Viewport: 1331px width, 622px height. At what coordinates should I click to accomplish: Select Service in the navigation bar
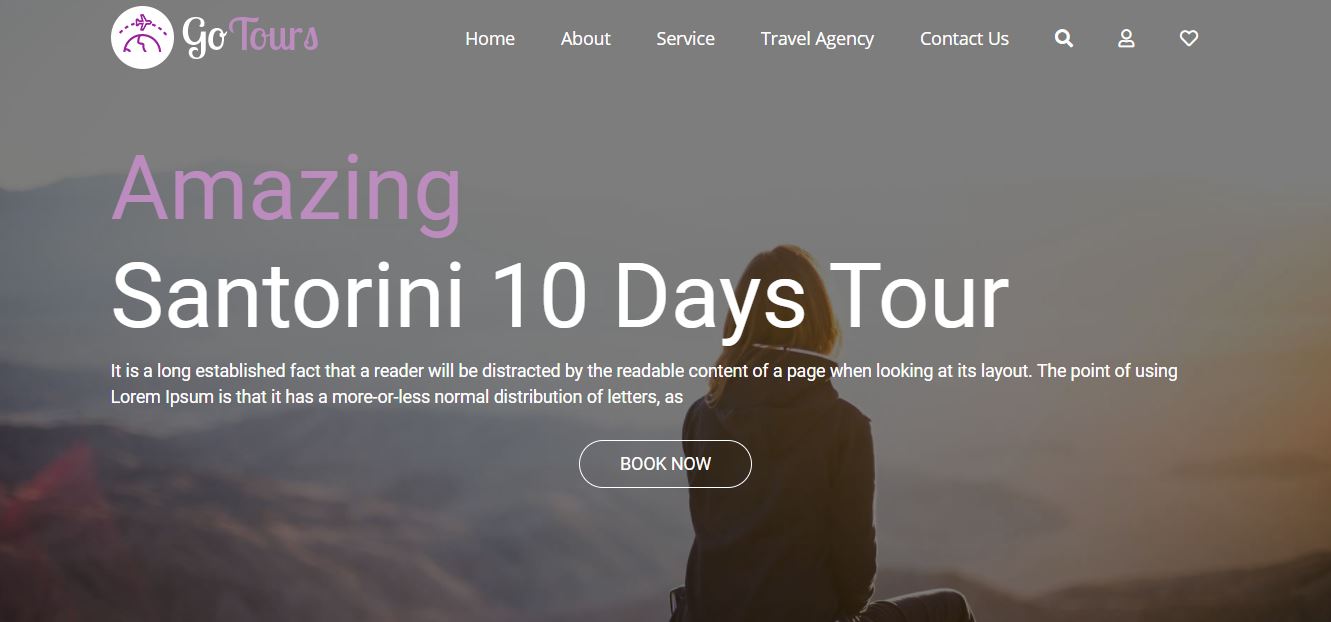tap(685, 39)
